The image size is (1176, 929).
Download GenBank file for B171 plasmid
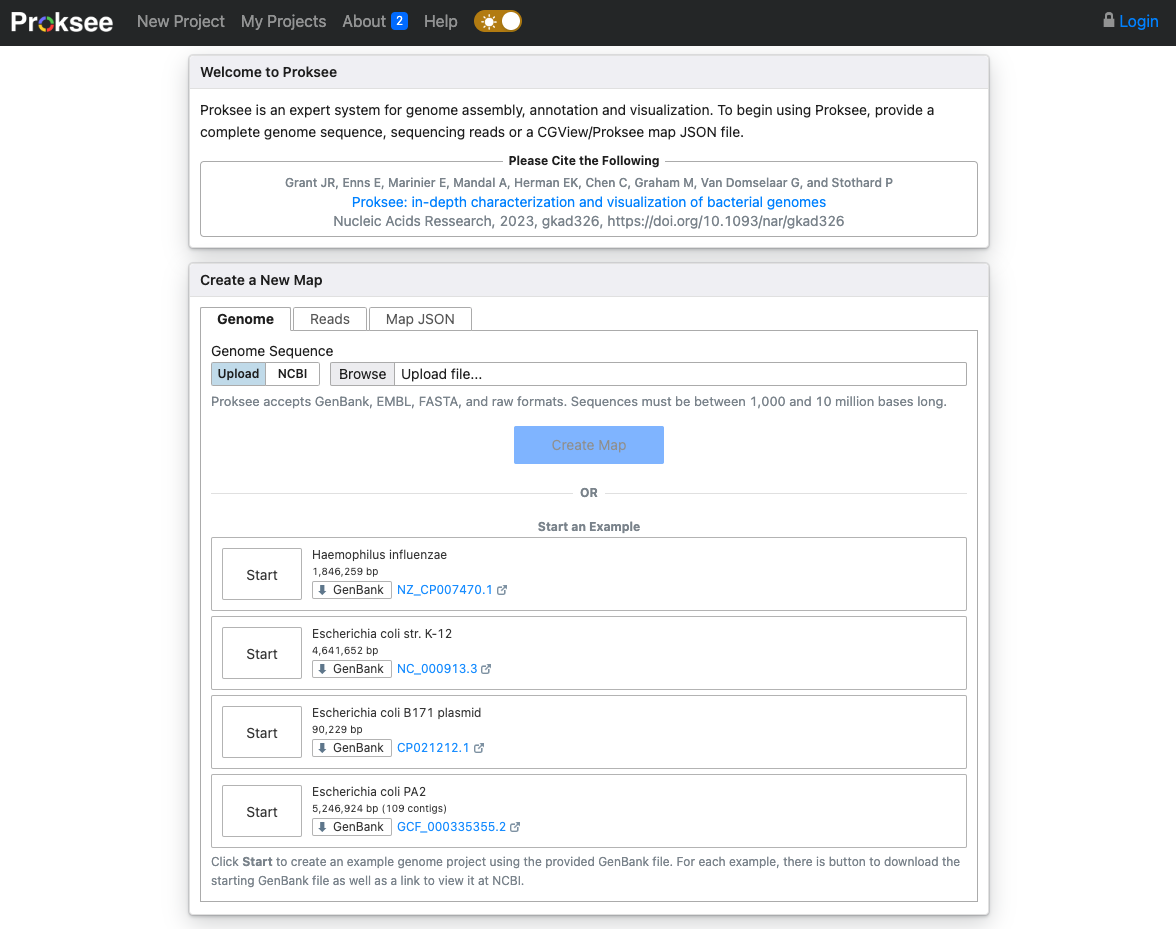352,748
